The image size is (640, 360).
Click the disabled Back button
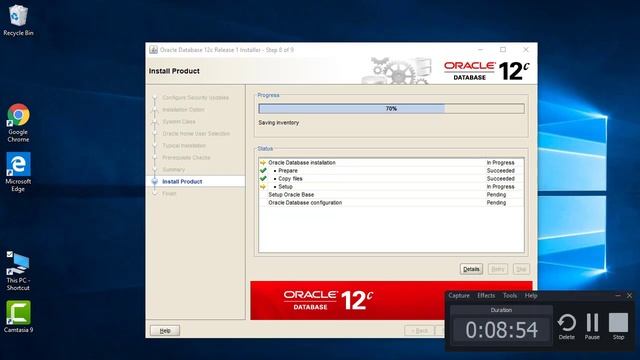[419, 331]
